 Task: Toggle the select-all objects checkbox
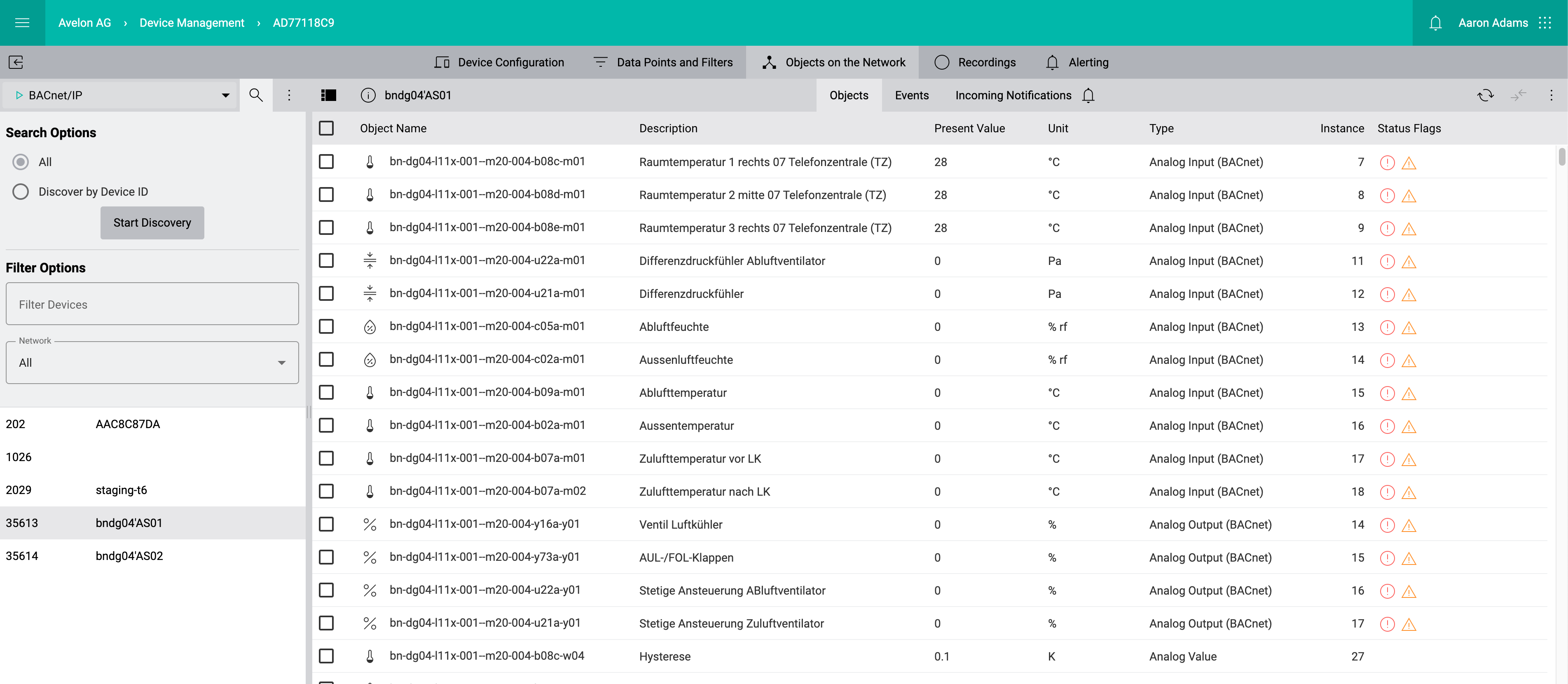click(x=326, y=128)
